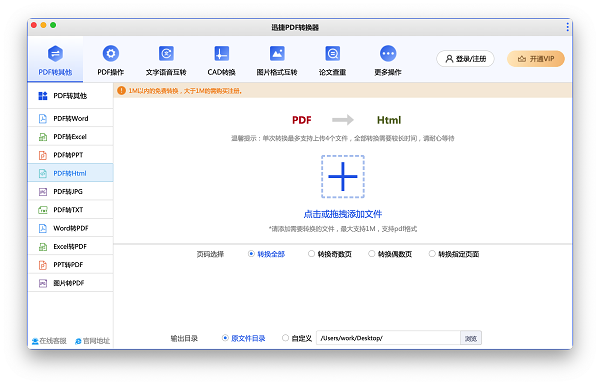Choose PDF转JPG in sidebar
Viewport: 600px width, 385px height.
(70, 192)
